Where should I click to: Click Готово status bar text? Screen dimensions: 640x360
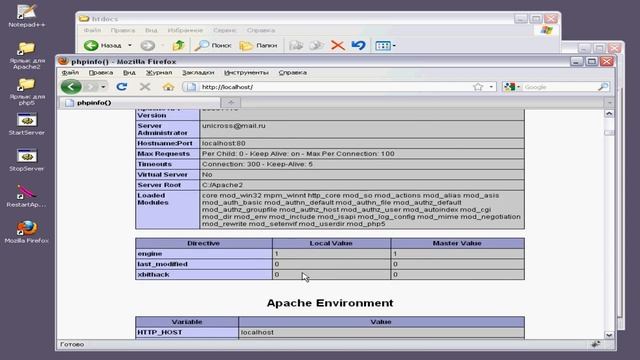72,344
